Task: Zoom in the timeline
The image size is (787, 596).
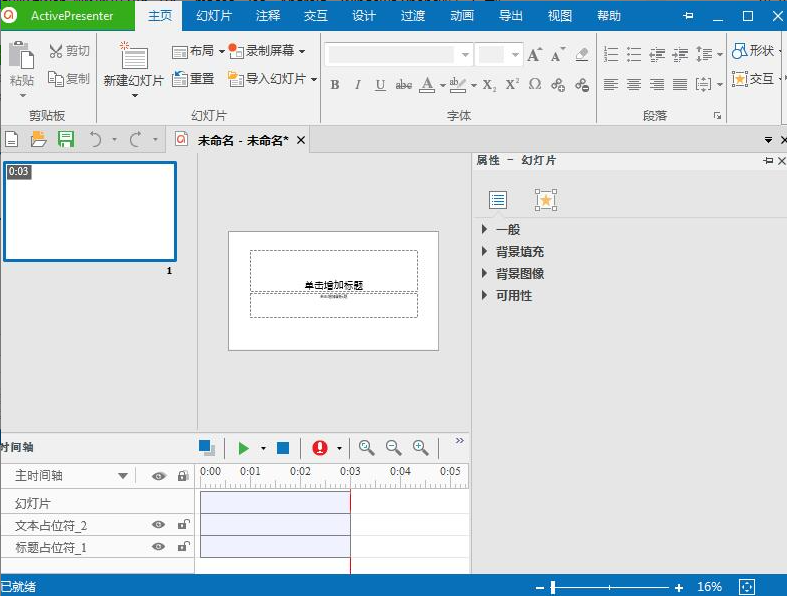Action: pyautogui.click(x=420, y=448)
